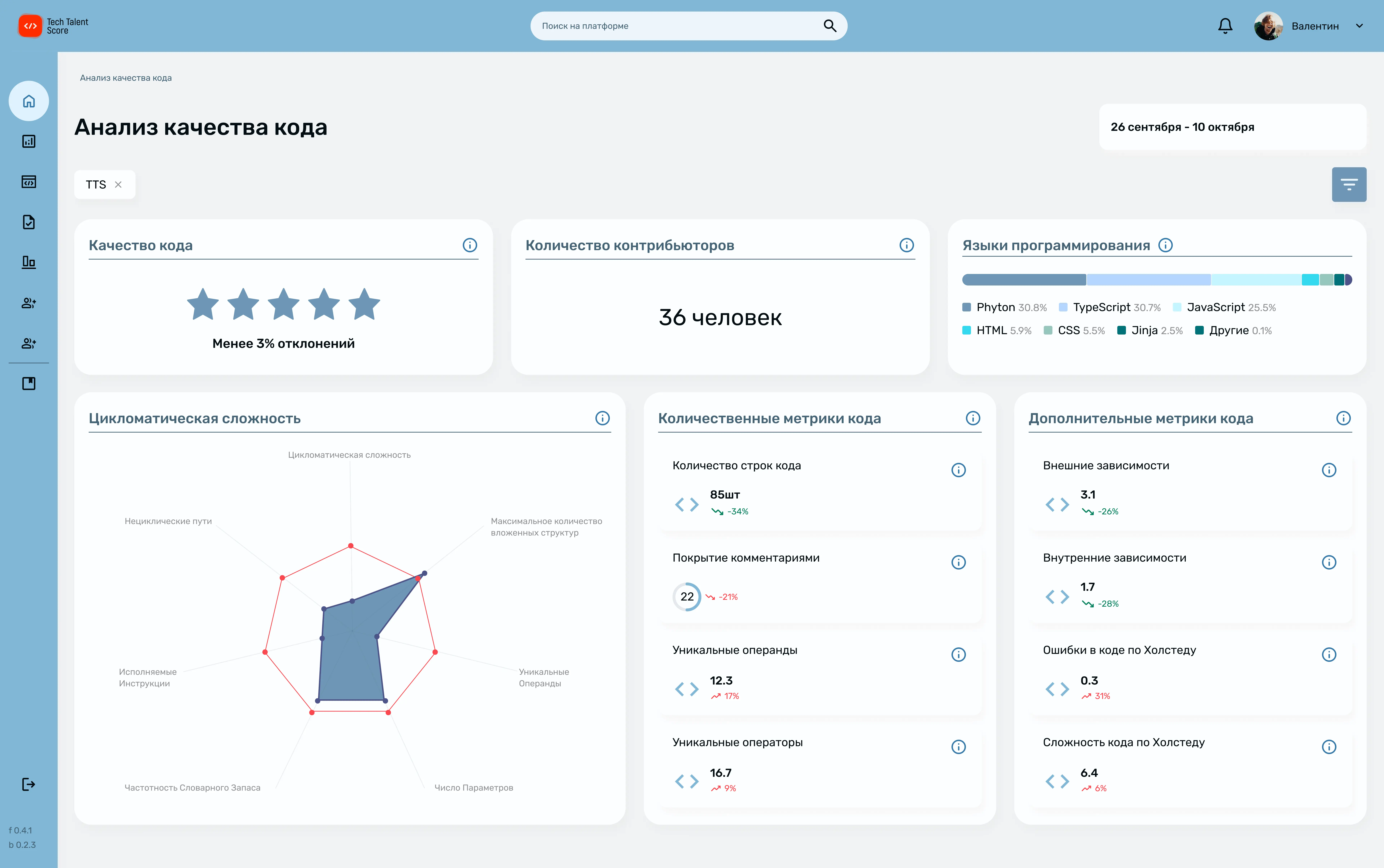Screen dimensions: 1384x868
Task: Click the Tech Talent Score logo
Action: coord(53,26)
